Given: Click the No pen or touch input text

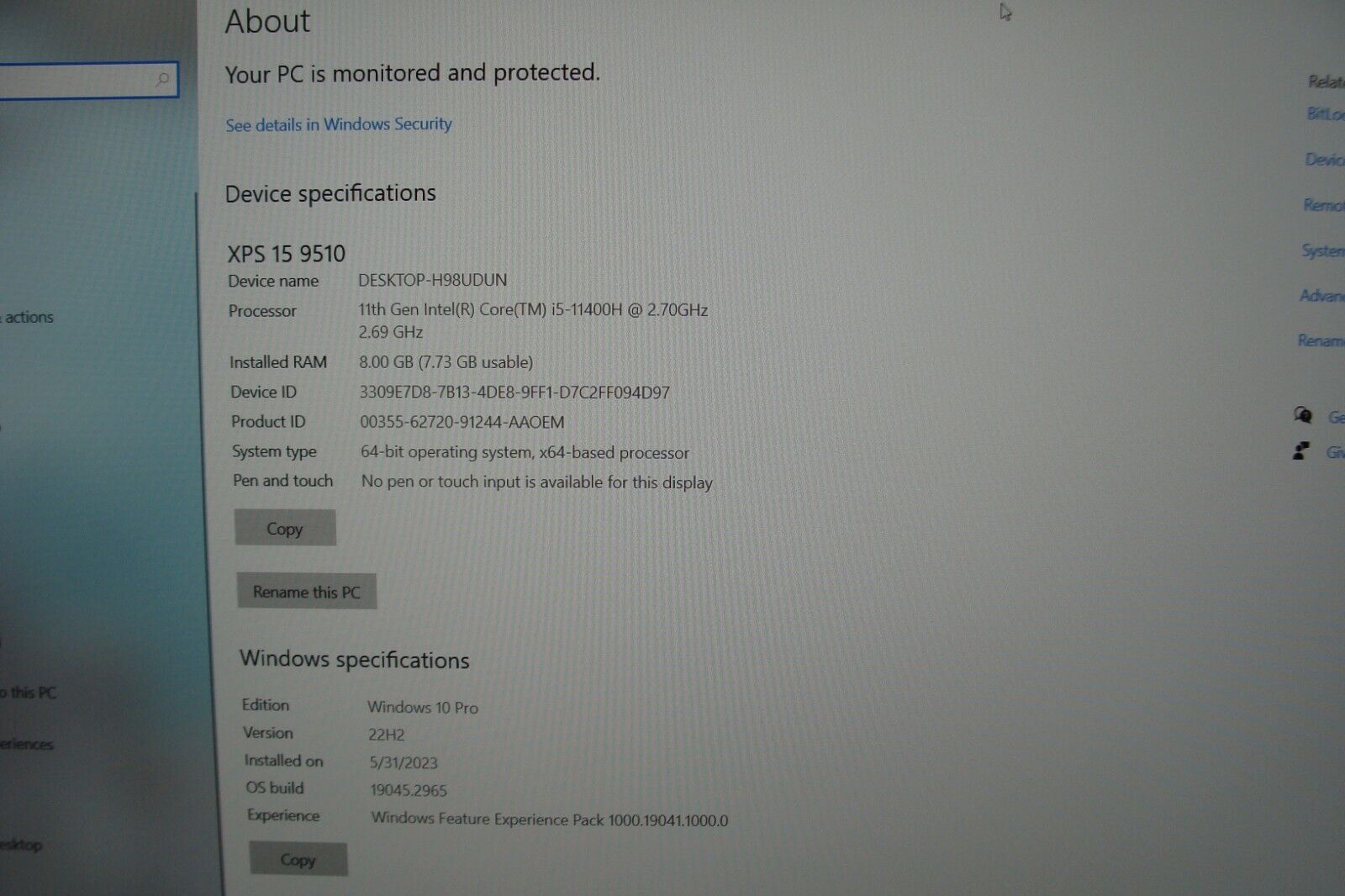Looking at the screenshot, I should click(x=537, y=482).
